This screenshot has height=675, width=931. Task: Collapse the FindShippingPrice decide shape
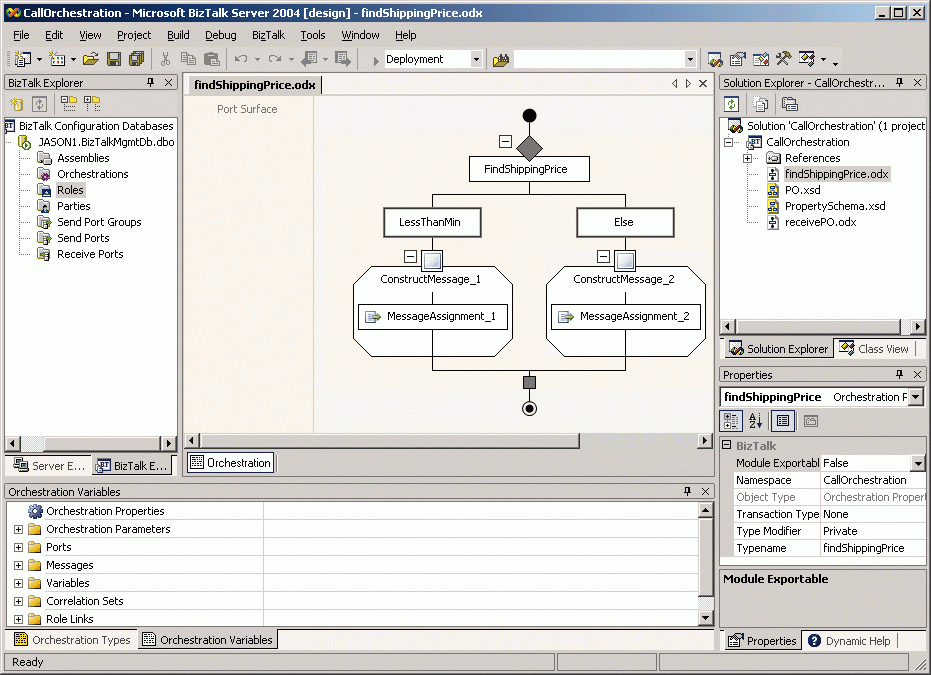pos(505,142)
